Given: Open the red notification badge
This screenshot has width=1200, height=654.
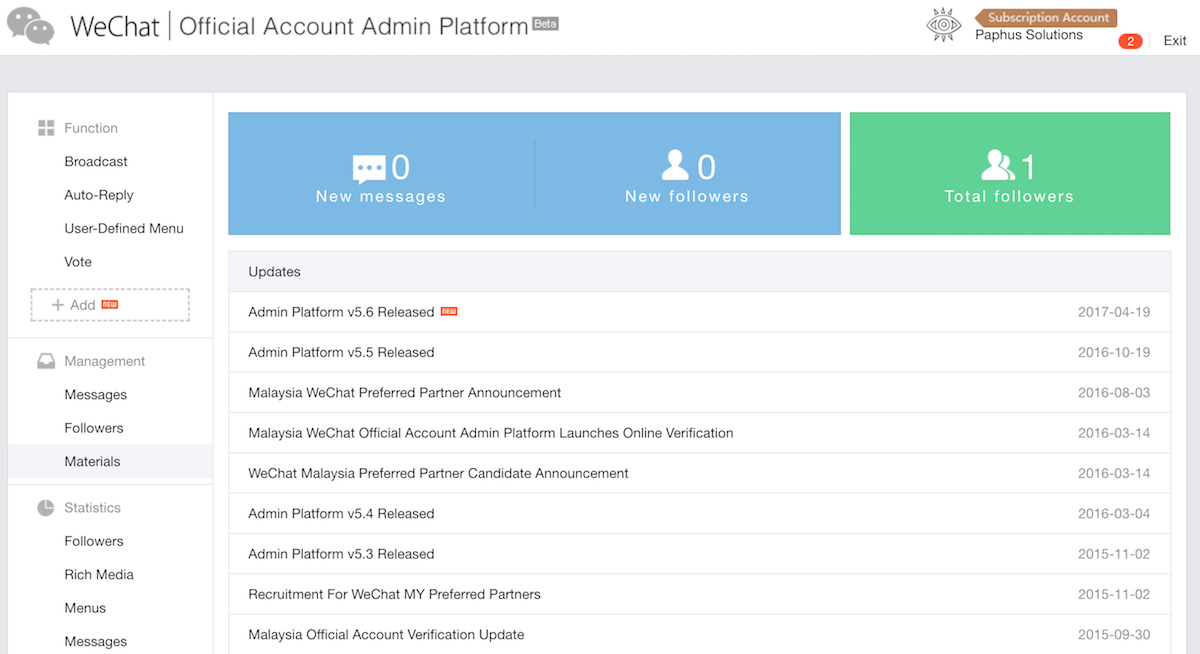Looking at the screenshot, I should coord(1130,41).
